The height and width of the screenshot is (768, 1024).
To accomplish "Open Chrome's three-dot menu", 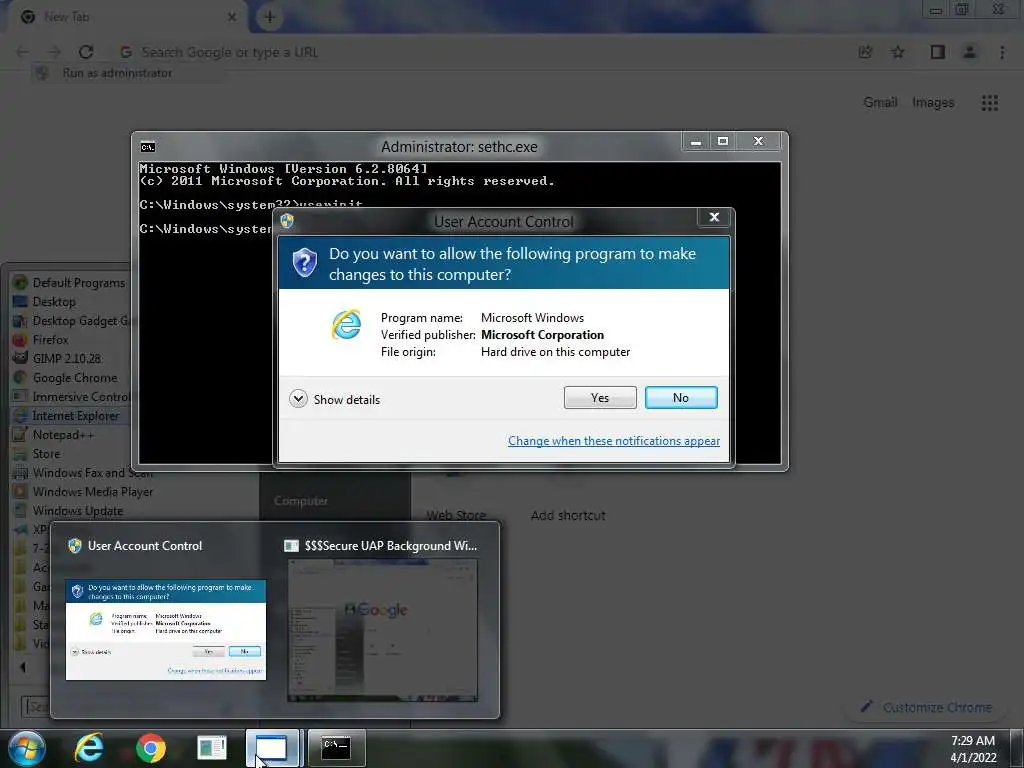I will 1002,52.
